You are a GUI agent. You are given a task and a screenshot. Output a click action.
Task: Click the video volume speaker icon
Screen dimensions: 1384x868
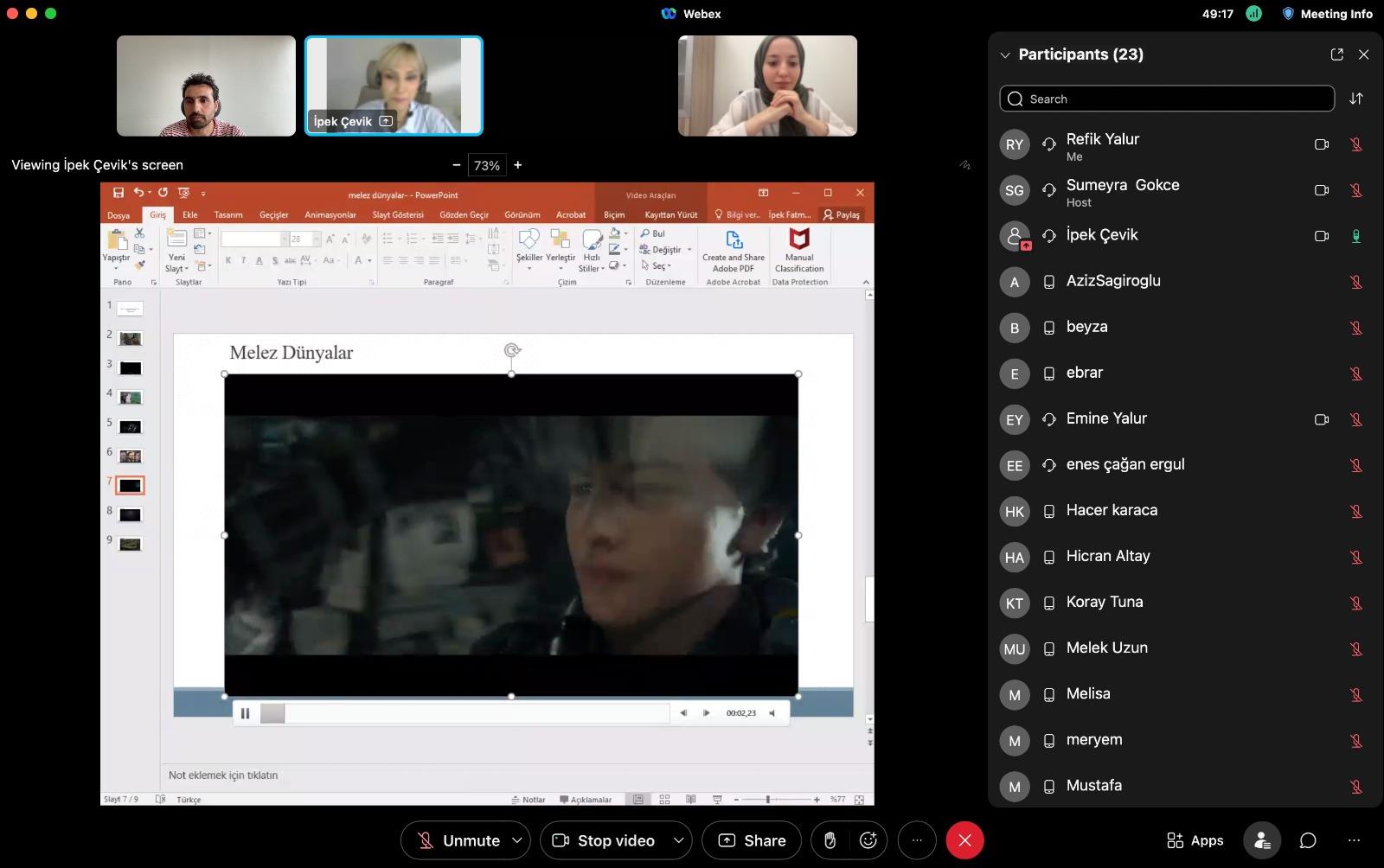[x=772, y=713]
